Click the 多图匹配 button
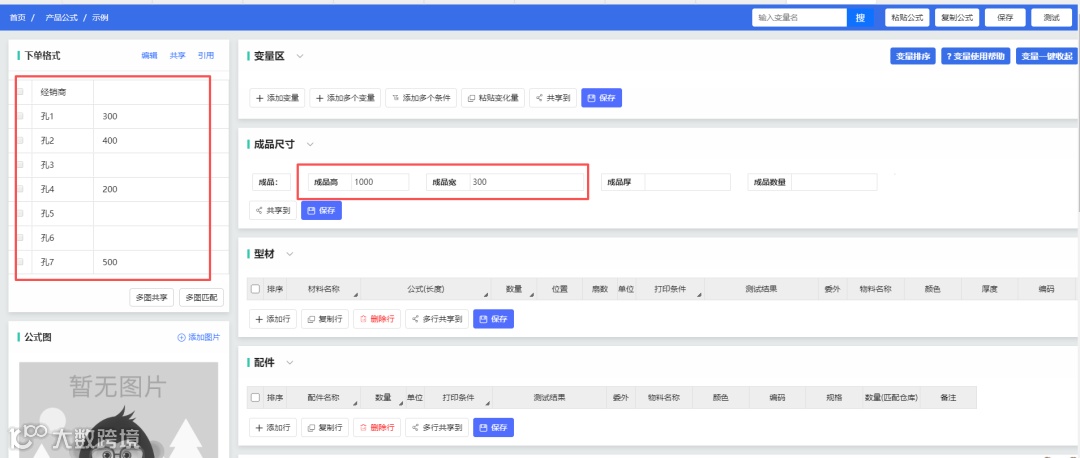The height and width of the screenshot is (458, 1080). click(x=202, y=298)
